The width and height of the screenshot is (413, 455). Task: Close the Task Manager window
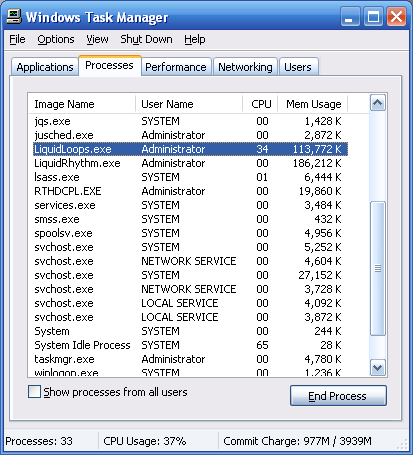[x=396, y=16]
